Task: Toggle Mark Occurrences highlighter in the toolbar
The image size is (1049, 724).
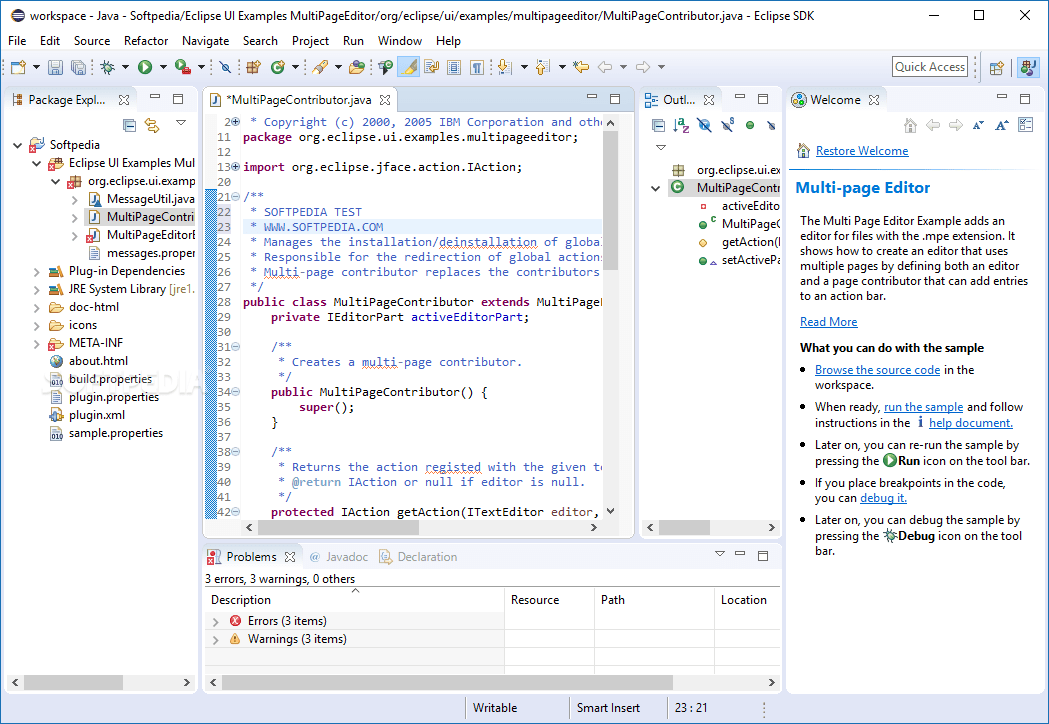Action: 408,67
